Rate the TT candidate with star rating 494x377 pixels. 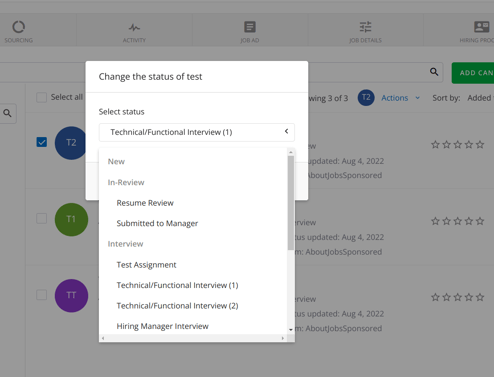pyautogui.click(x=457, y=297)
